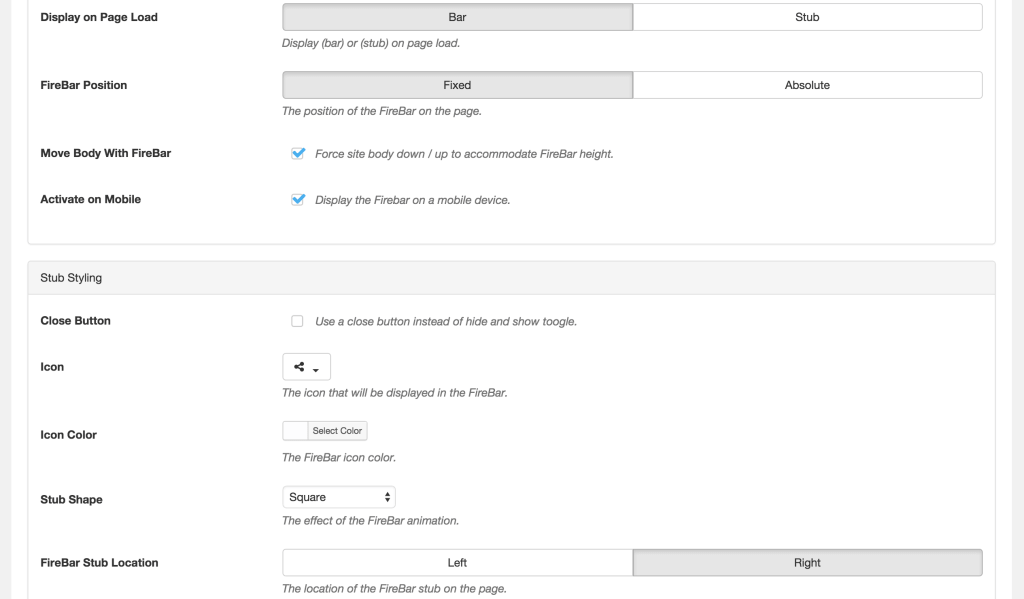Choose Left for FireBar Stub Location
Viewport: 1024px width, 599px height.
click(457, 563)
